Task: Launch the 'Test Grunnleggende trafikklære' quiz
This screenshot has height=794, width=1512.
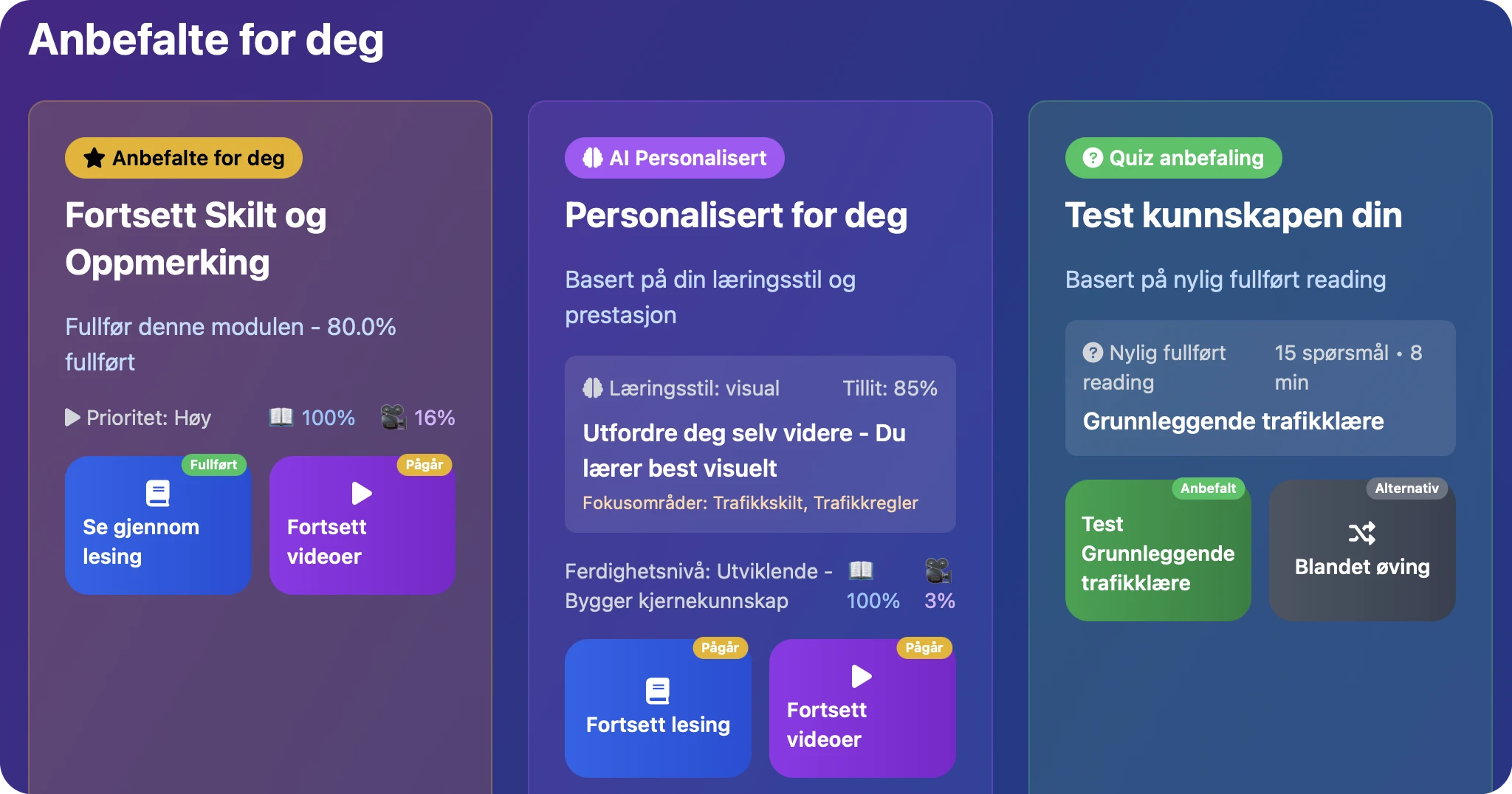Action: [x=1158, y=552]
